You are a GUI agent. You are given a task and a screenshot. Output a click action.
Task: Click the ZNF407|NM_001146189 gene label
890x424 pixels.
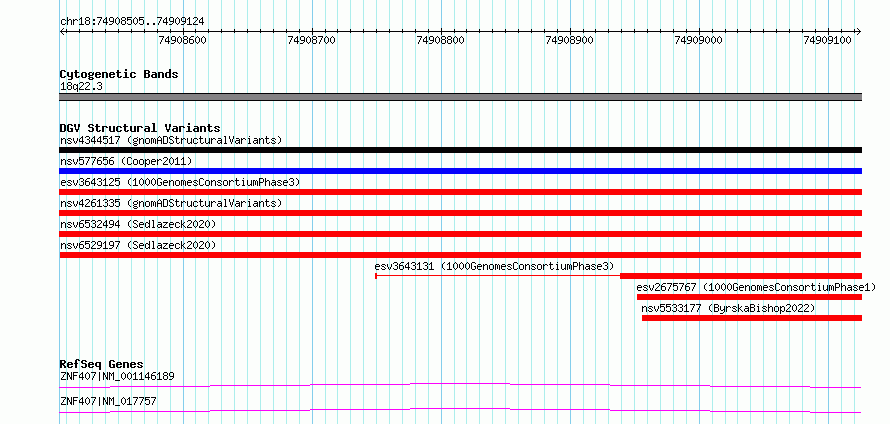tap(117, 376)
